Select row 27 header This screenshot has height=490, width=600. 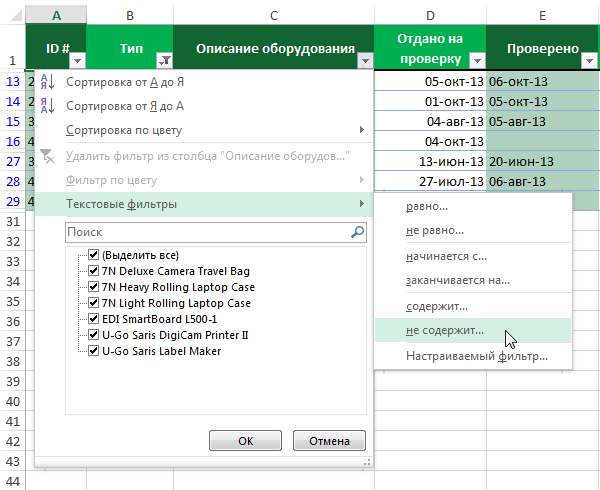[x=13, y=161]
